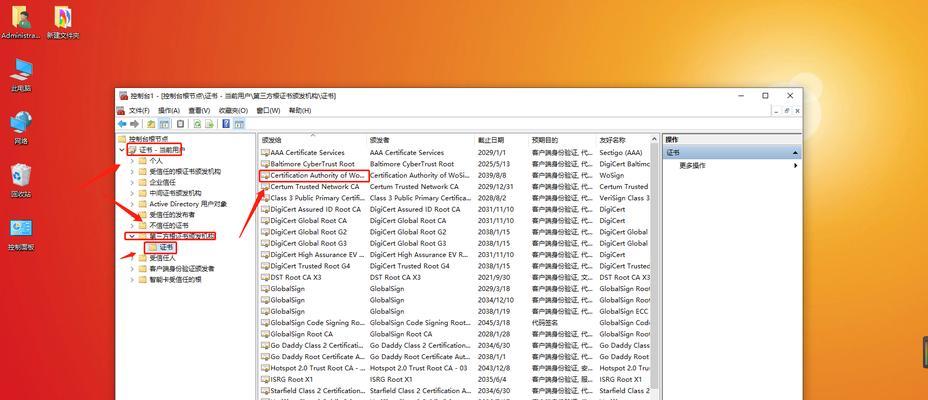The width and height of the screenshot is (928, 400).
Task: Click console icon in window title bar
Action: pyautogui.click(x=123, y=96)
